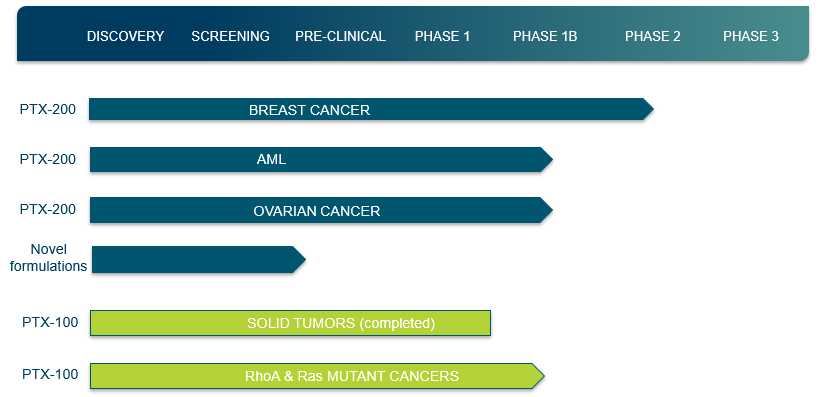Click the PHASE 1B header
Image resolution: width=822 pixels, height=397 pixels.
coord(545,36)
